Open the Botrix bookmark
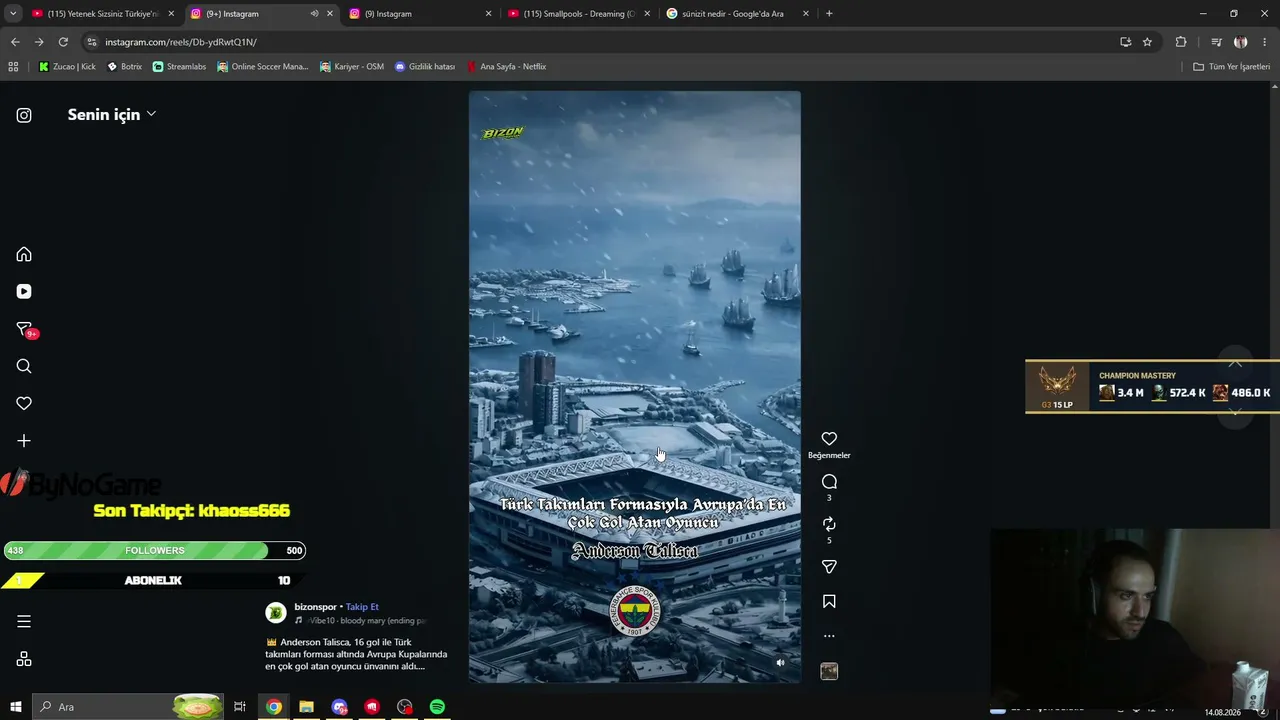Image resolution: width=1280 pixels, height=720 pixels. pos(125,67)
